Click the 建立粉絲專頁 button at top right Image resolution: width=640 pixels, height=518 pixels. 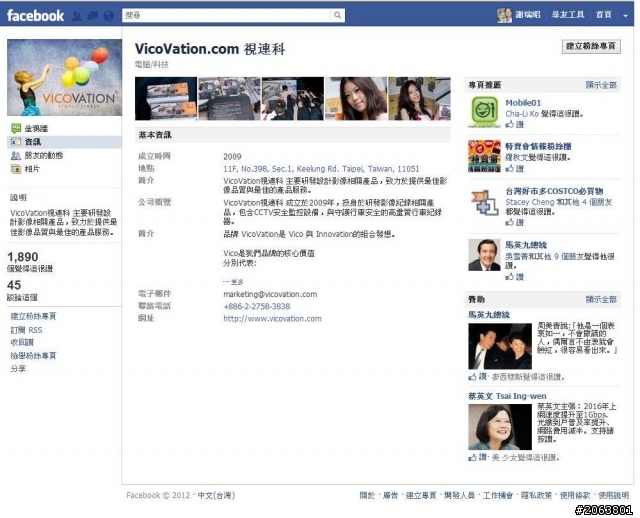pyautogui.click(x=591, y=46)
